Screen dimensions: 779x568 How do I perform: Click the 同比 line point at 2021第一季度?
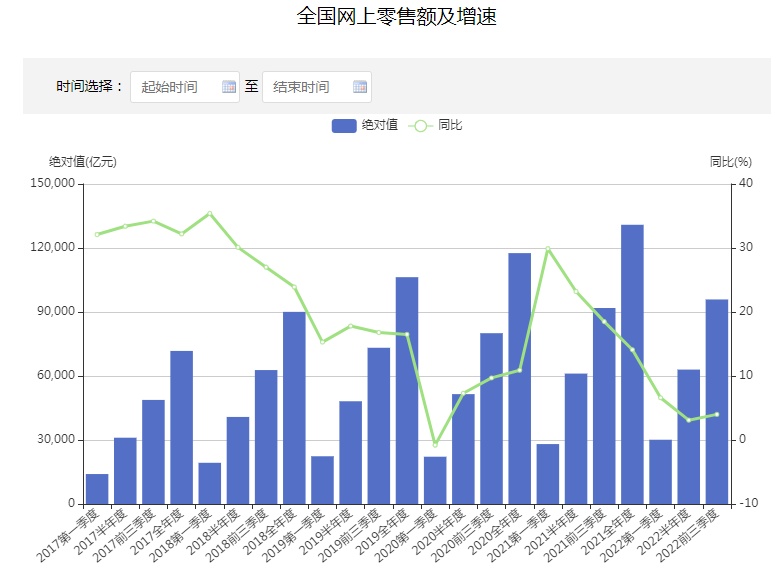tap(548, 248)
